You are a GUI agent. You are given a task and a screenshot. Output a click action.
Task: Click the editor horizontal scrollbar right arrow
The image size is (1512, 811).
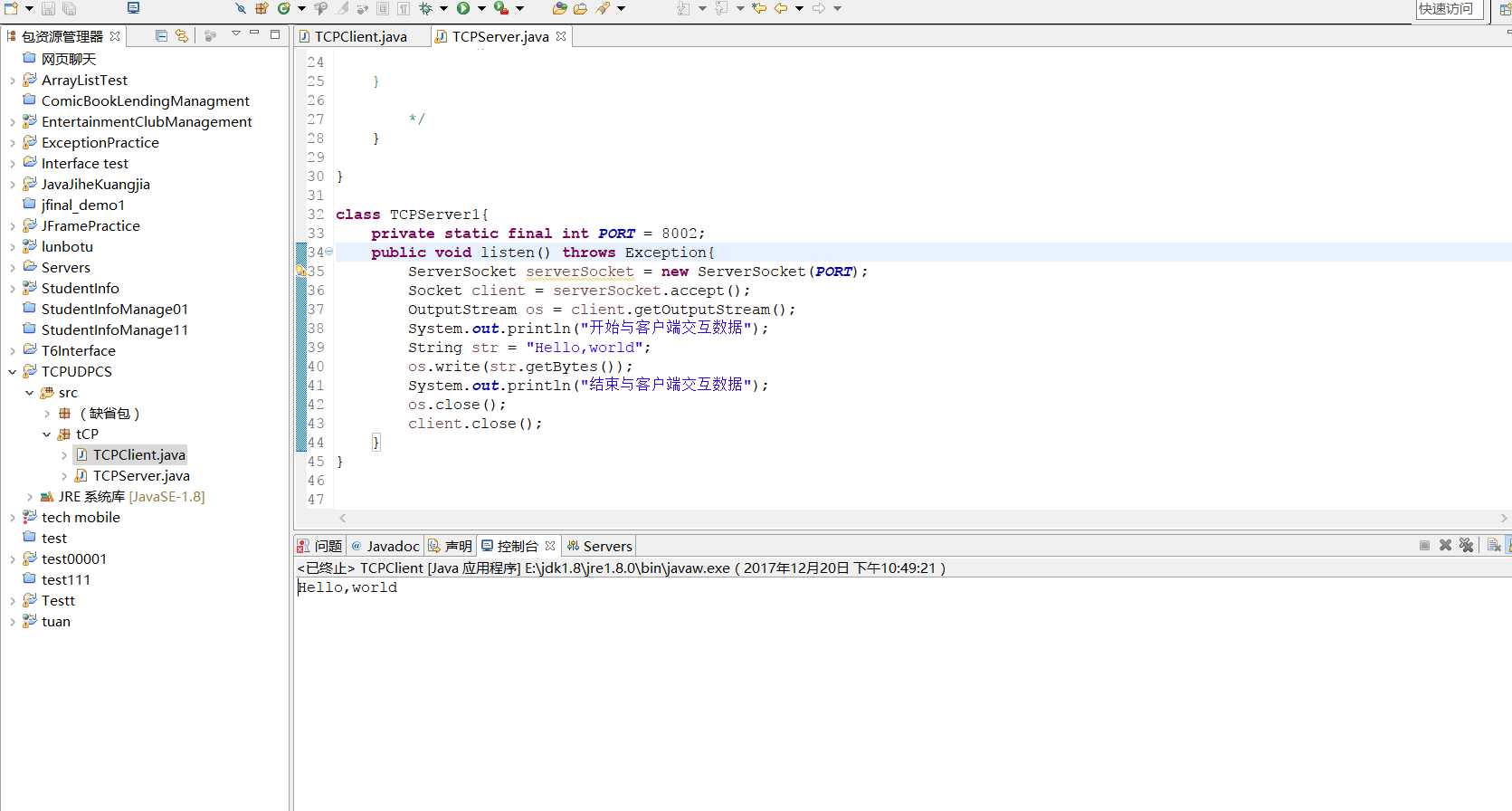[1504, 518]
